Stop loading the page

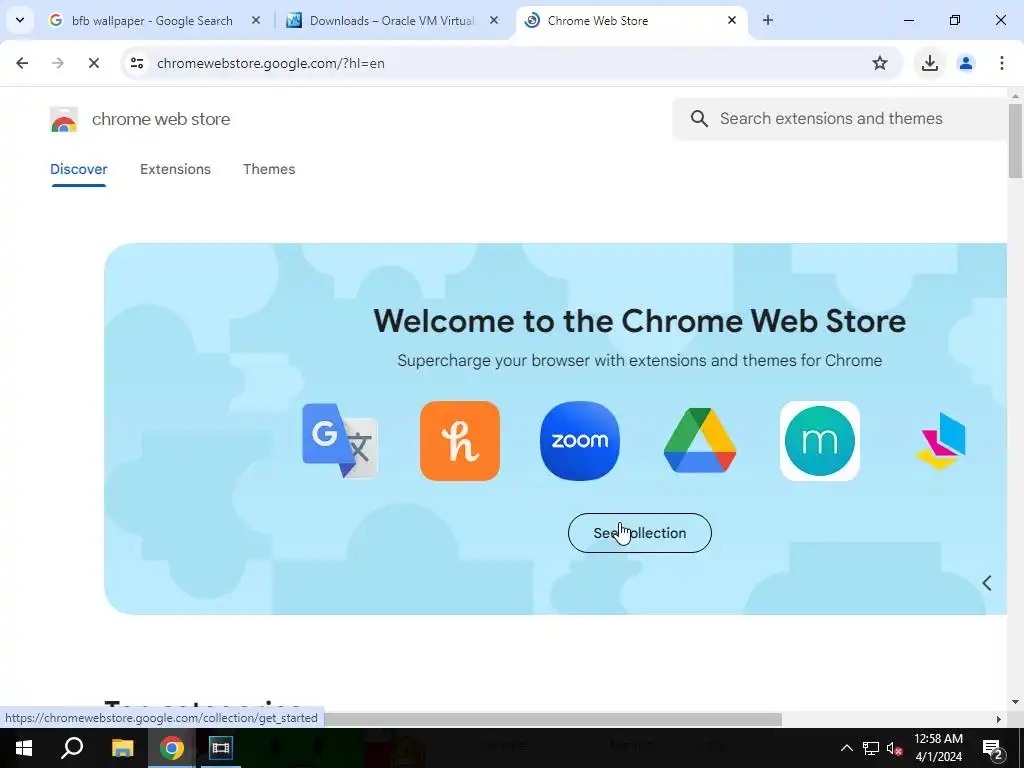93,63
